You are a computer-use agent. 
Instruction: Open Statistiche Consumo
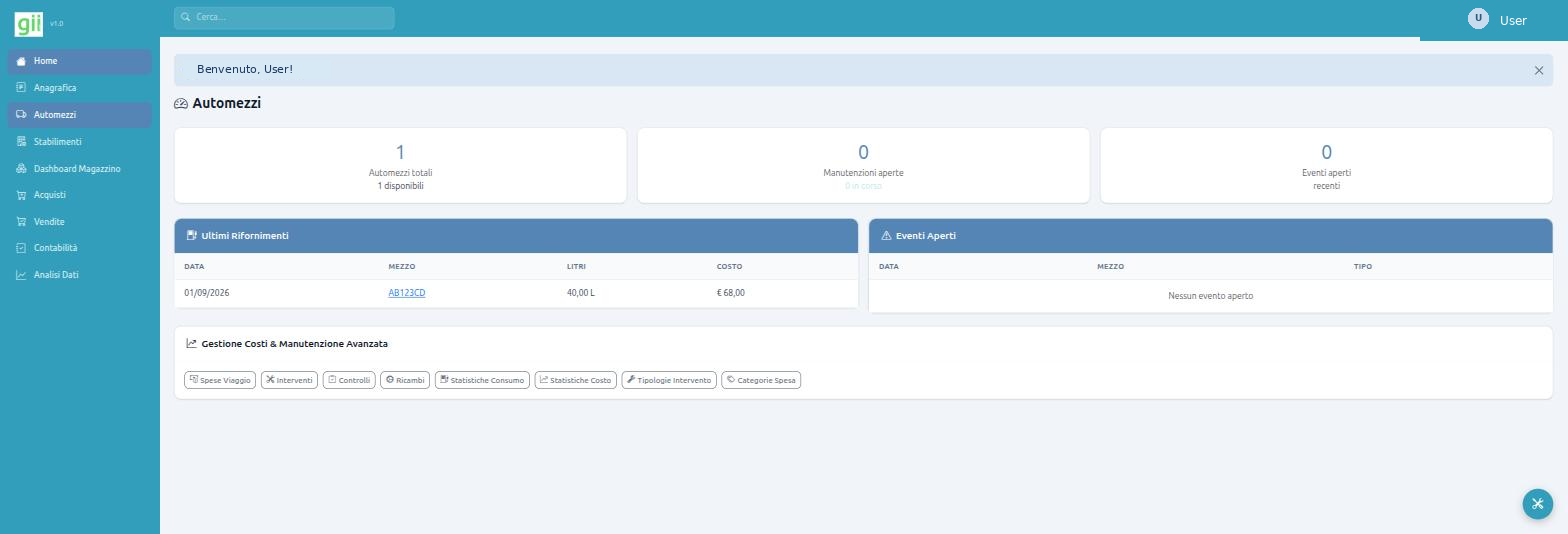pyautogui.click(x=482, y=380)
